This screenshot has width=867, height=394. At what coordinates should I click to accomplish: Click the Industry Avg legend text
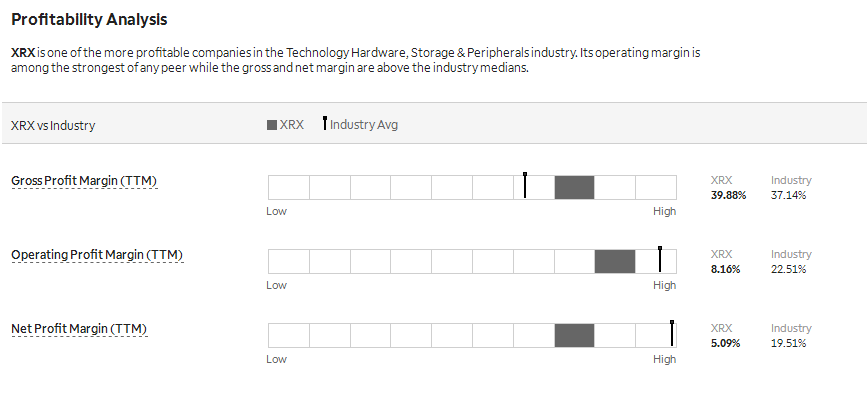tap(364, 125)
